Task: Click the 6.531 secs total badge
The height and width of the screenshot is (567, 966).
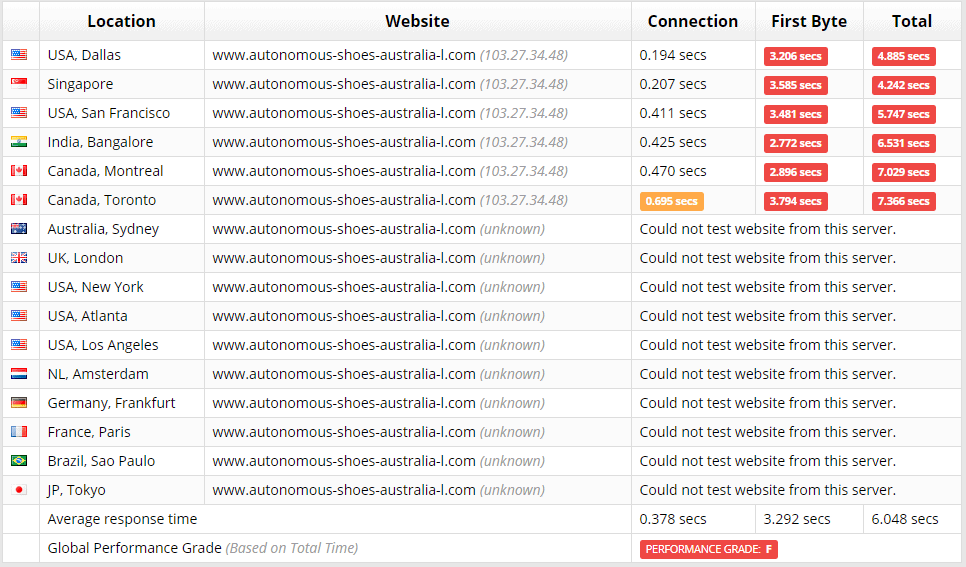Action: tap(903, 143)
